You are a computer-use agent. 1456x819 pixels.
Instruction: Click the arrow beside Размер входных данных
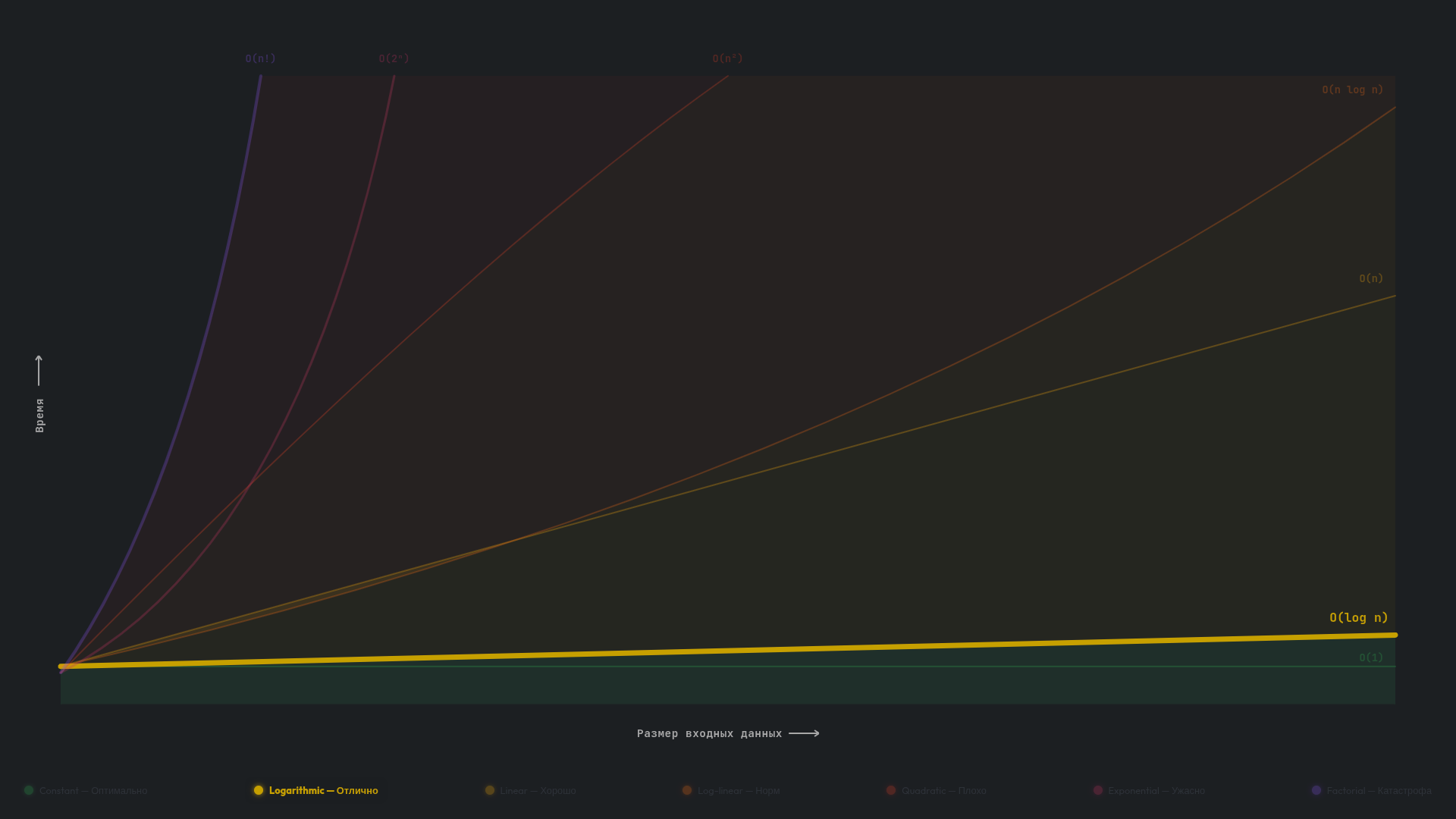click(x=804, y=733)
